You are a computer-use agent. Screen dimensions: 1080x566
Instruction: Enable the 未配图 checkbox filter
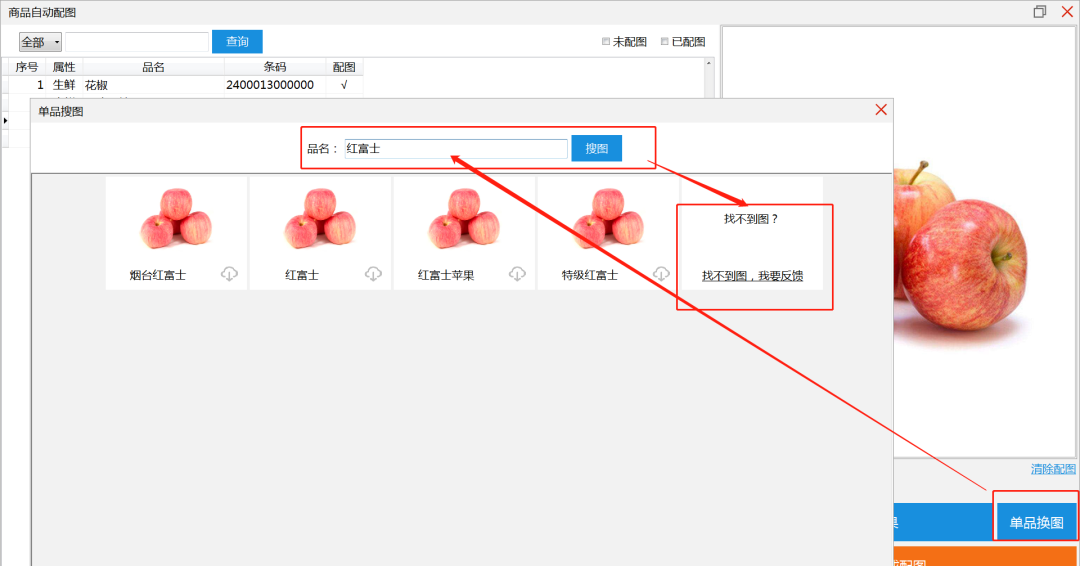coord(606,42)
